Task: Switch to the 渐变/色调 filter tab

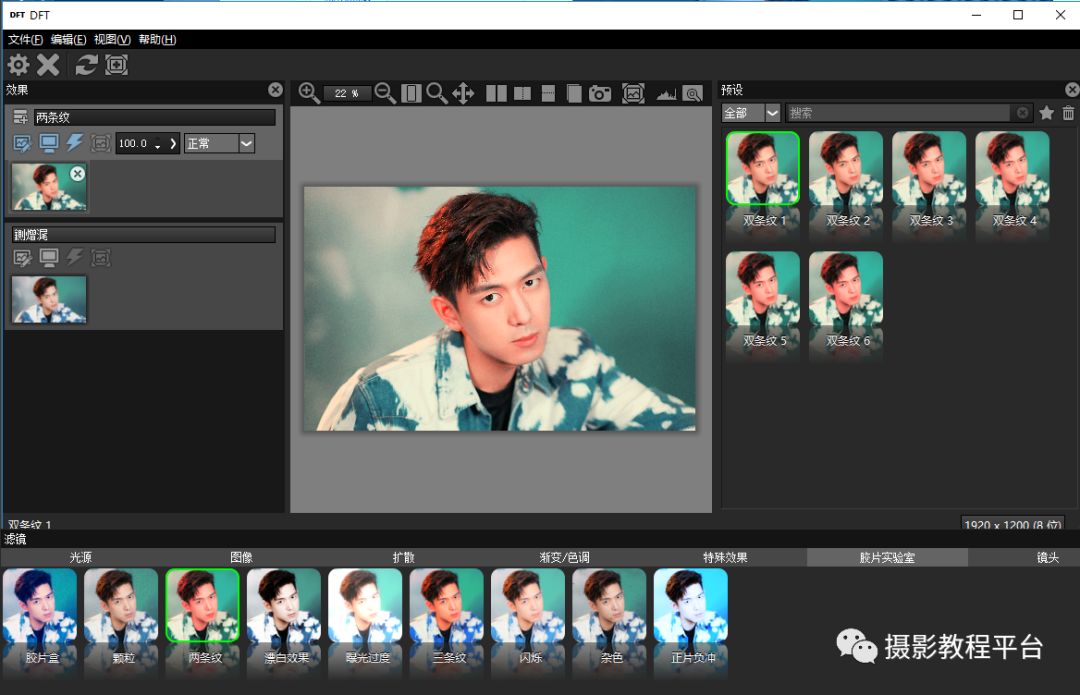Action: (565, 557)
